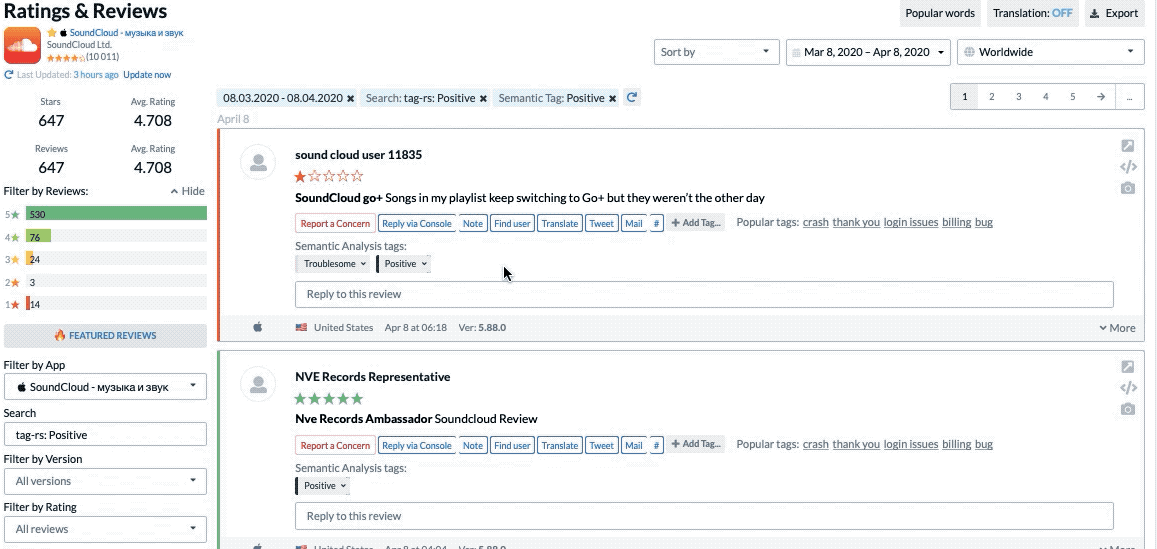Open the Sort by dropdown

pos(716,52)
